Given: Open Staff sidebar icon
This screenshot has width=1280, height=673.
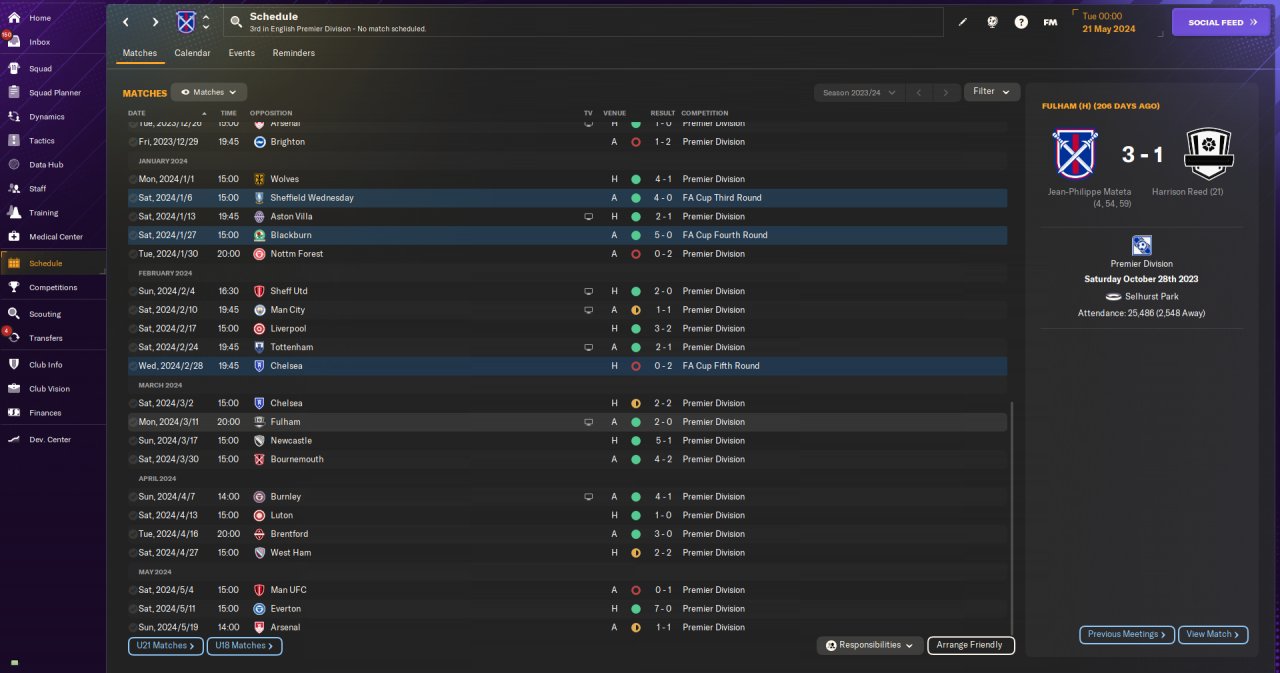Looking at the screenshot, I should 14,189.
